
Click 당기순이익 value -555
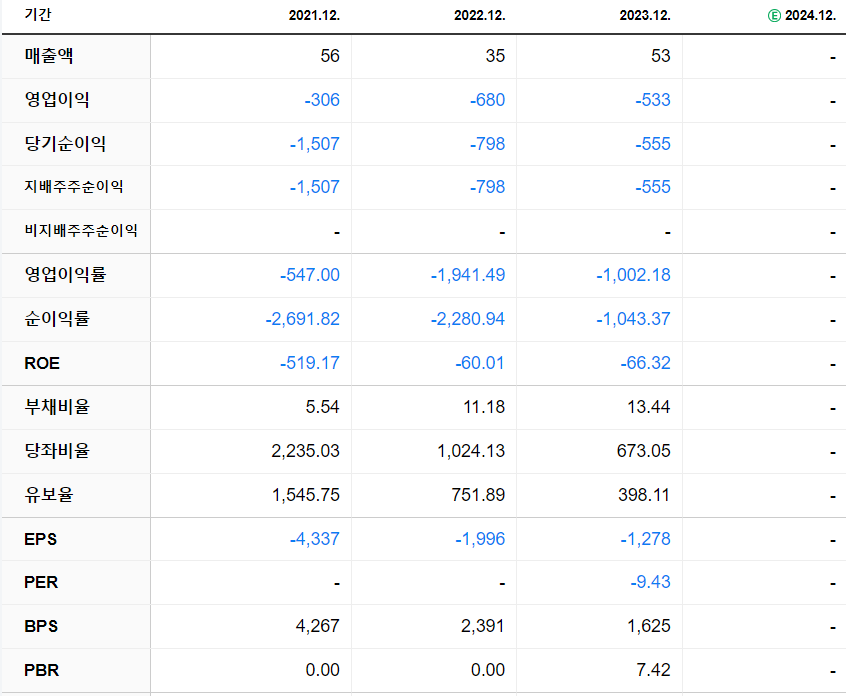point(653,144)
